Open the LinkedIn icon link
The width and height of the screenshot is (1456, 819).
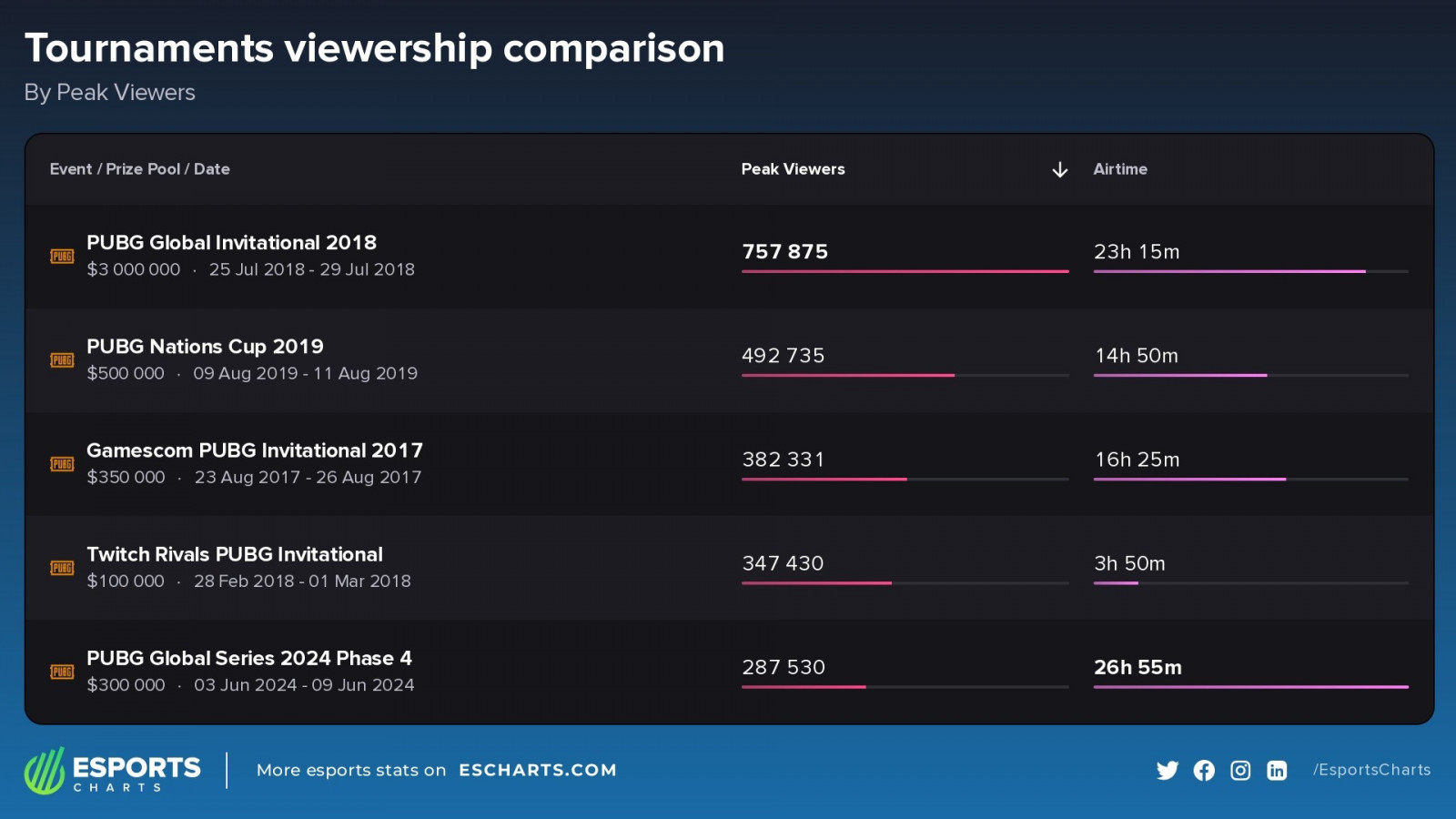tap(1277, 771)
